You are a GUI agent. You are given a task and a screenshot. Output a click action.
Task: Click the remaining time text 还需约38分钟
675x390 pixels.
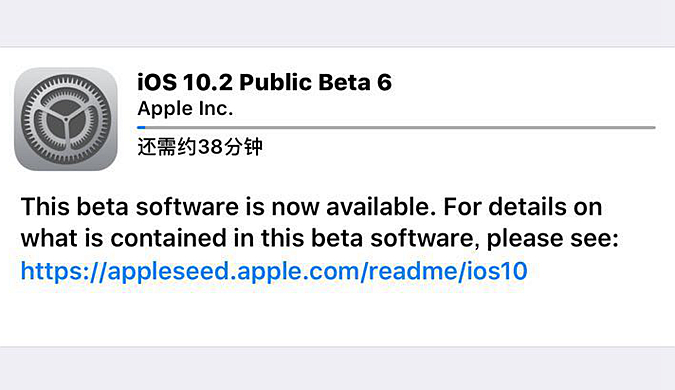click(x=200, y=147)
